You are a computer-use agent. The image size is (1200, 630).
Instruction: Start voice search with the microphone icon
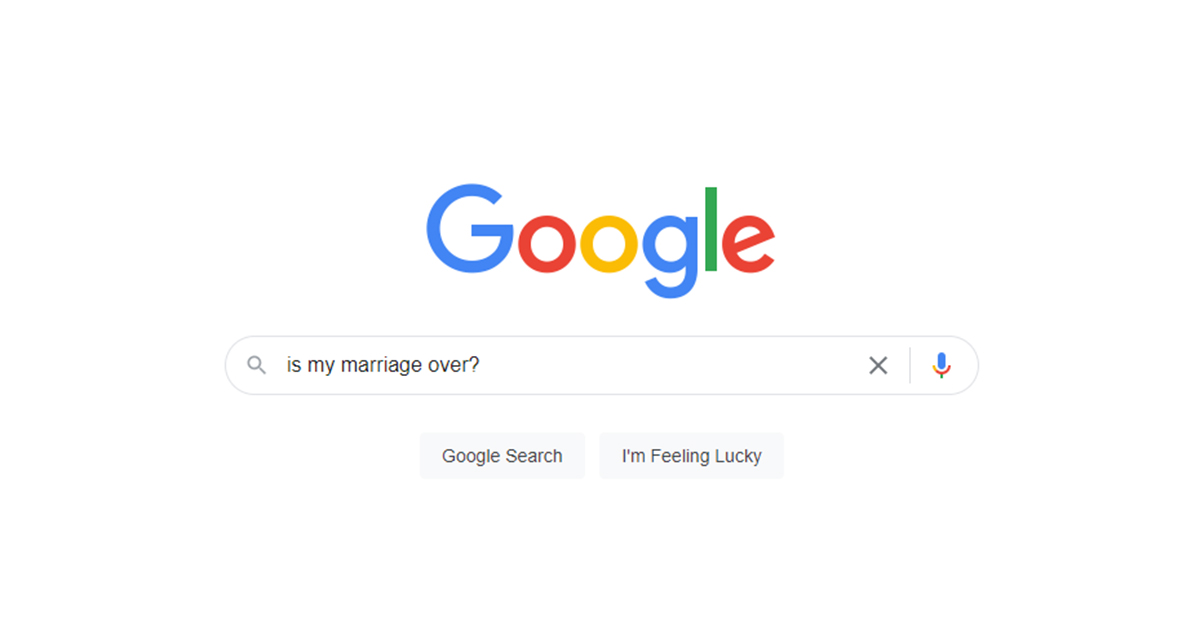941,366
